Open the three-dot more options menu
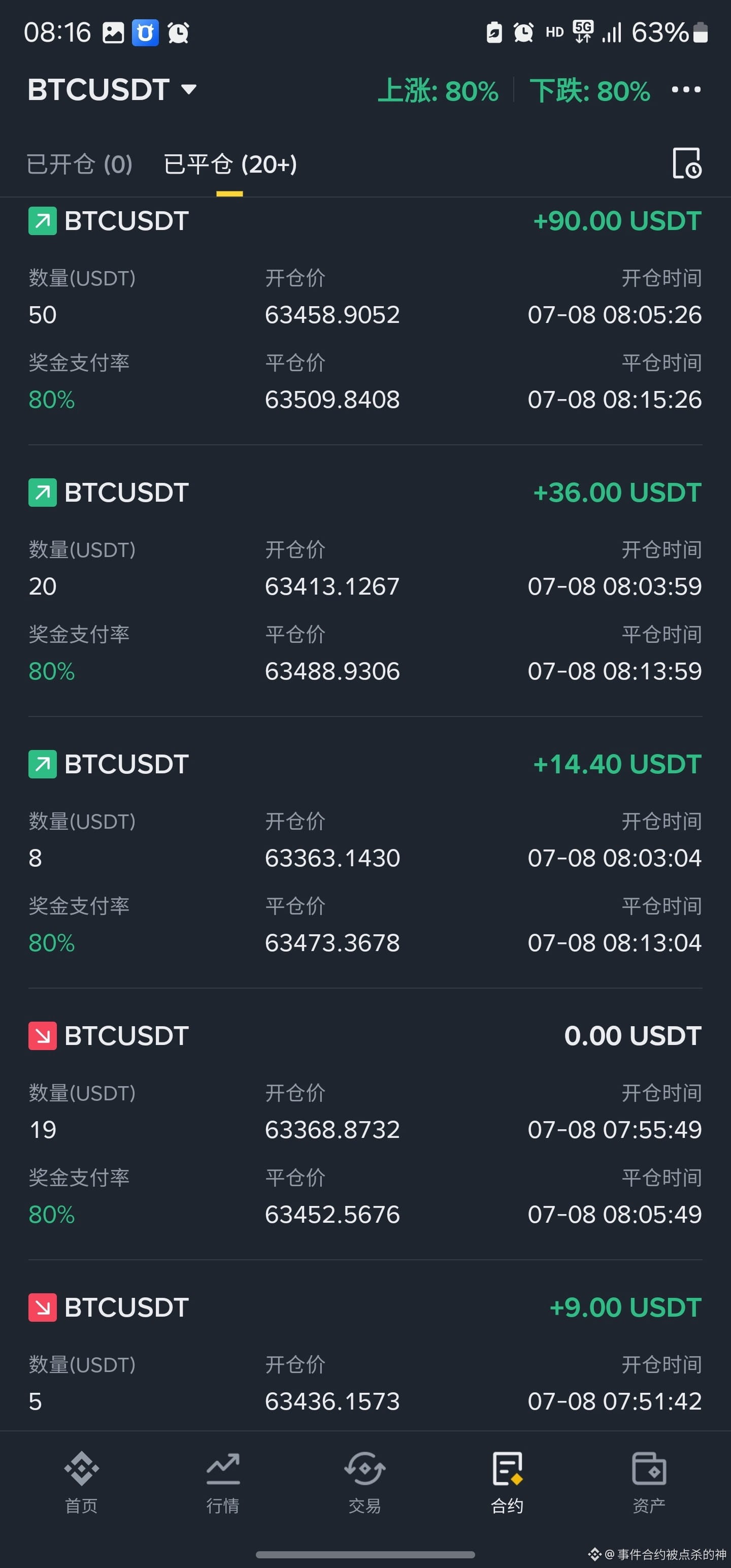 [686, 90]
